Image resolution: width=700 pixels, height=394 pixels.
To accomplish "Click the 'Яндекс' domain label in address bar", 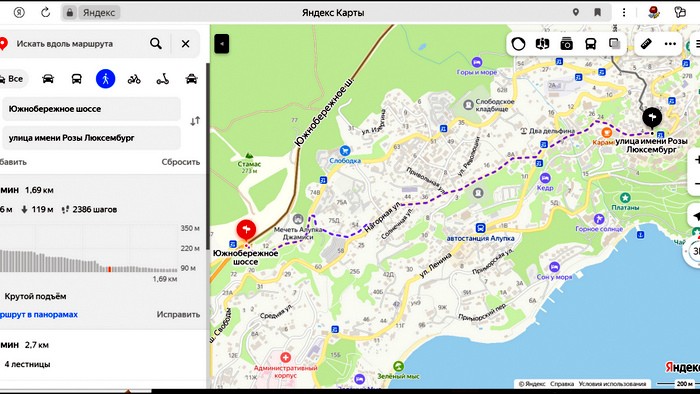I will [x=99, y=13].
